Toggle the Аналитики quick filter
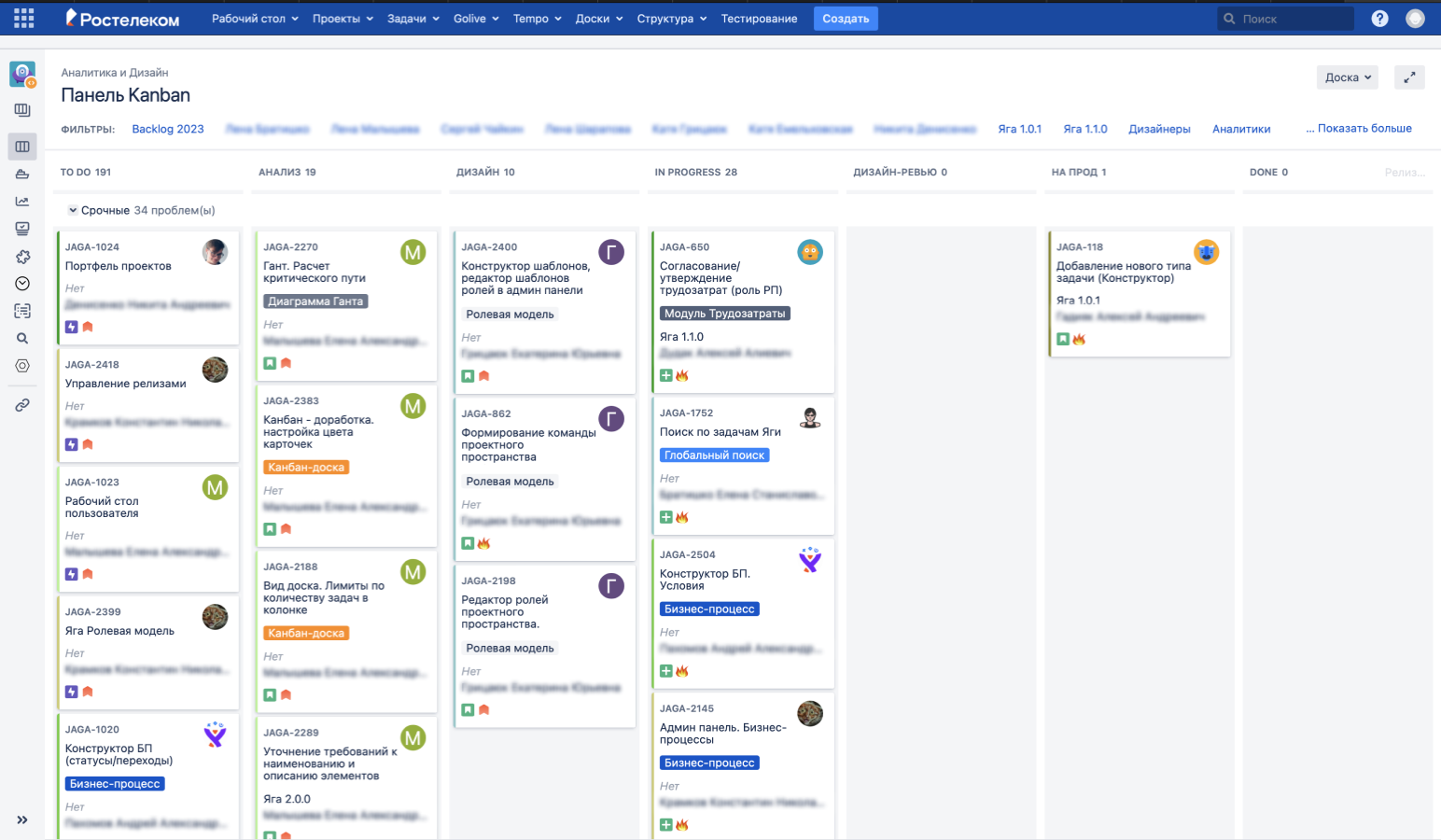 1241,129
